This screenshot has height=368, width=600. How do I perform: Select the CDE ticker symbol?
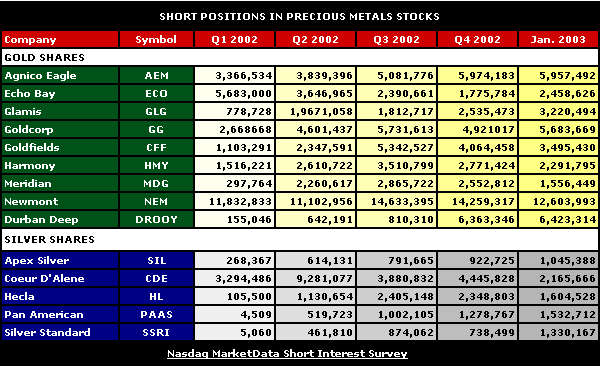pyautogui.click(x=157, y=278)
